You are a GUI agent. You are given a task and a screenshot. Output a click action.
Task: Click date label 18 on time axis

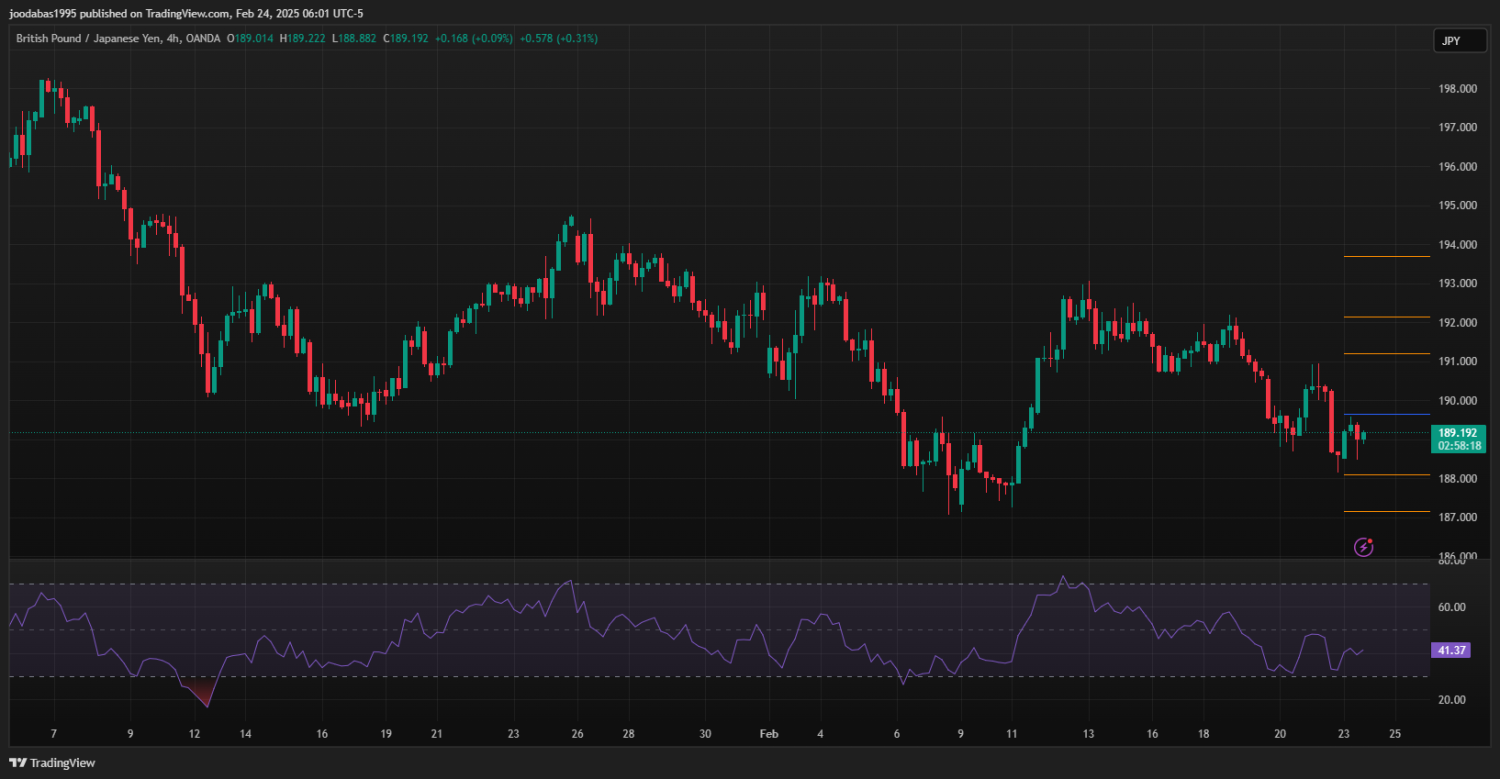coord(1203,734)
